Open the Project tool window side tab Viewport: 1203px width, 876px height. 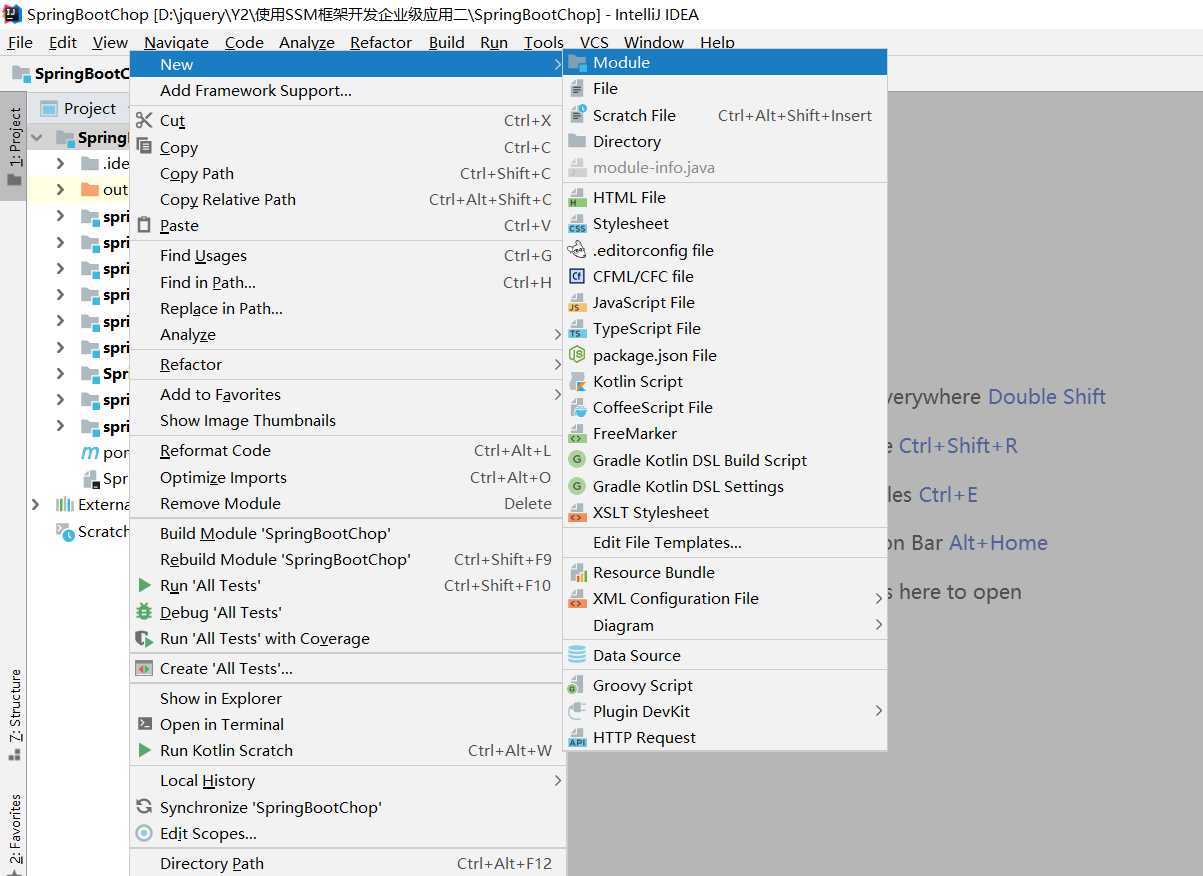[x=14, y=147]
